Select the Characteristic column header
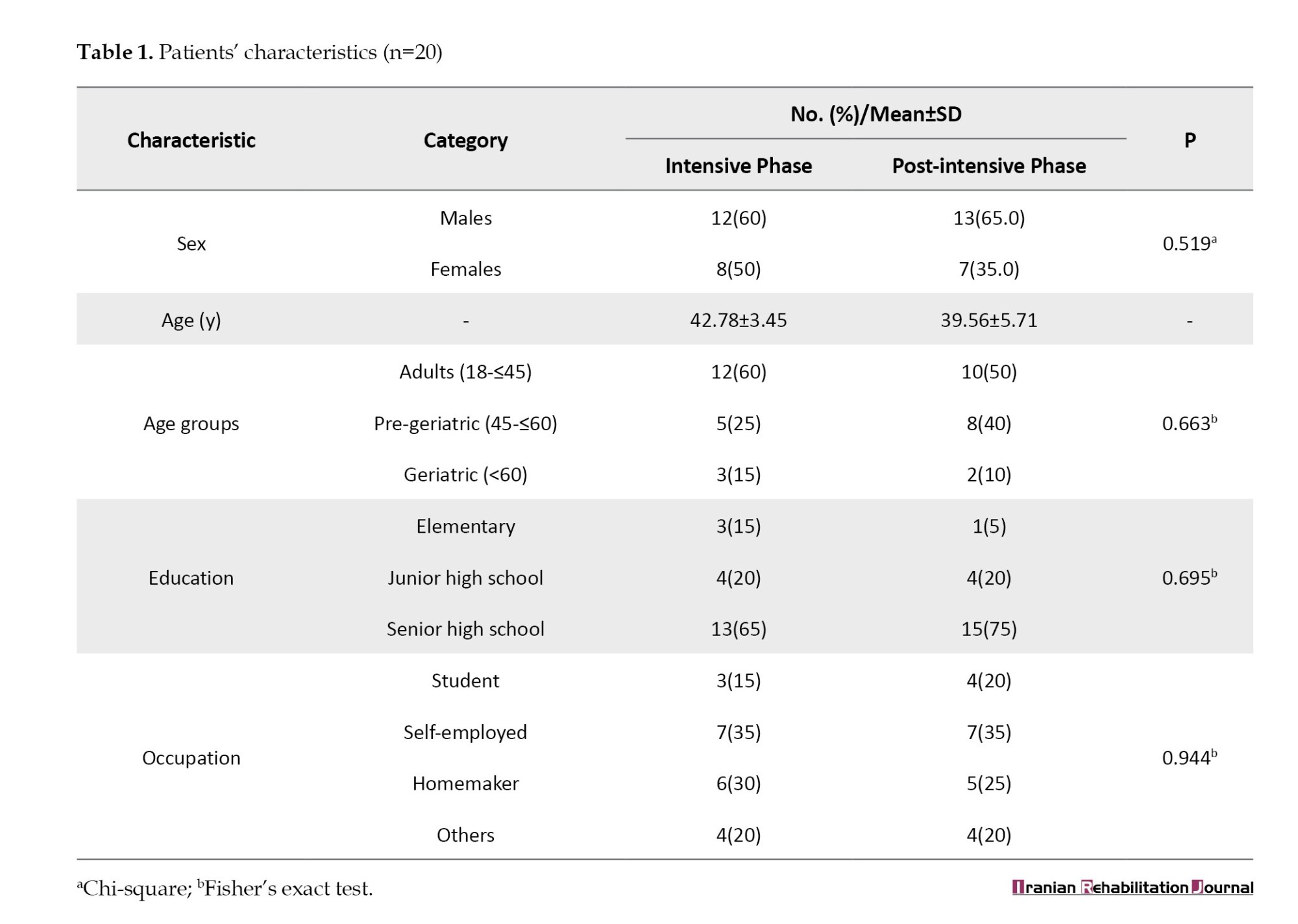Viewport: 1298px width, 924px height. 191,140
